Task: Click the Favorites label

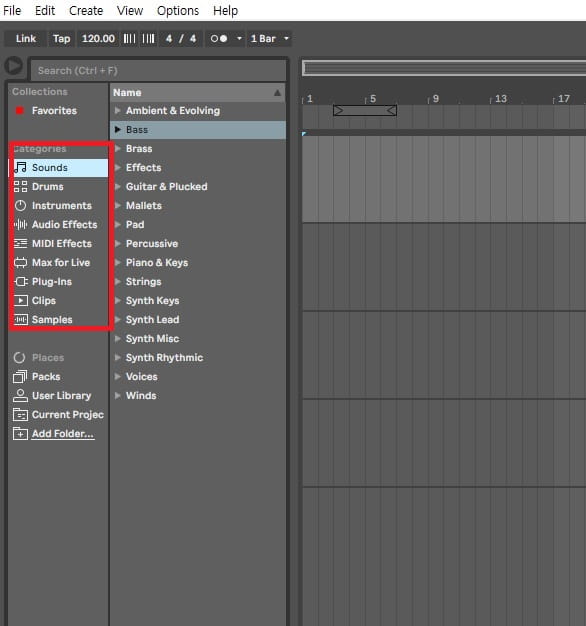Action: (54, 110)
